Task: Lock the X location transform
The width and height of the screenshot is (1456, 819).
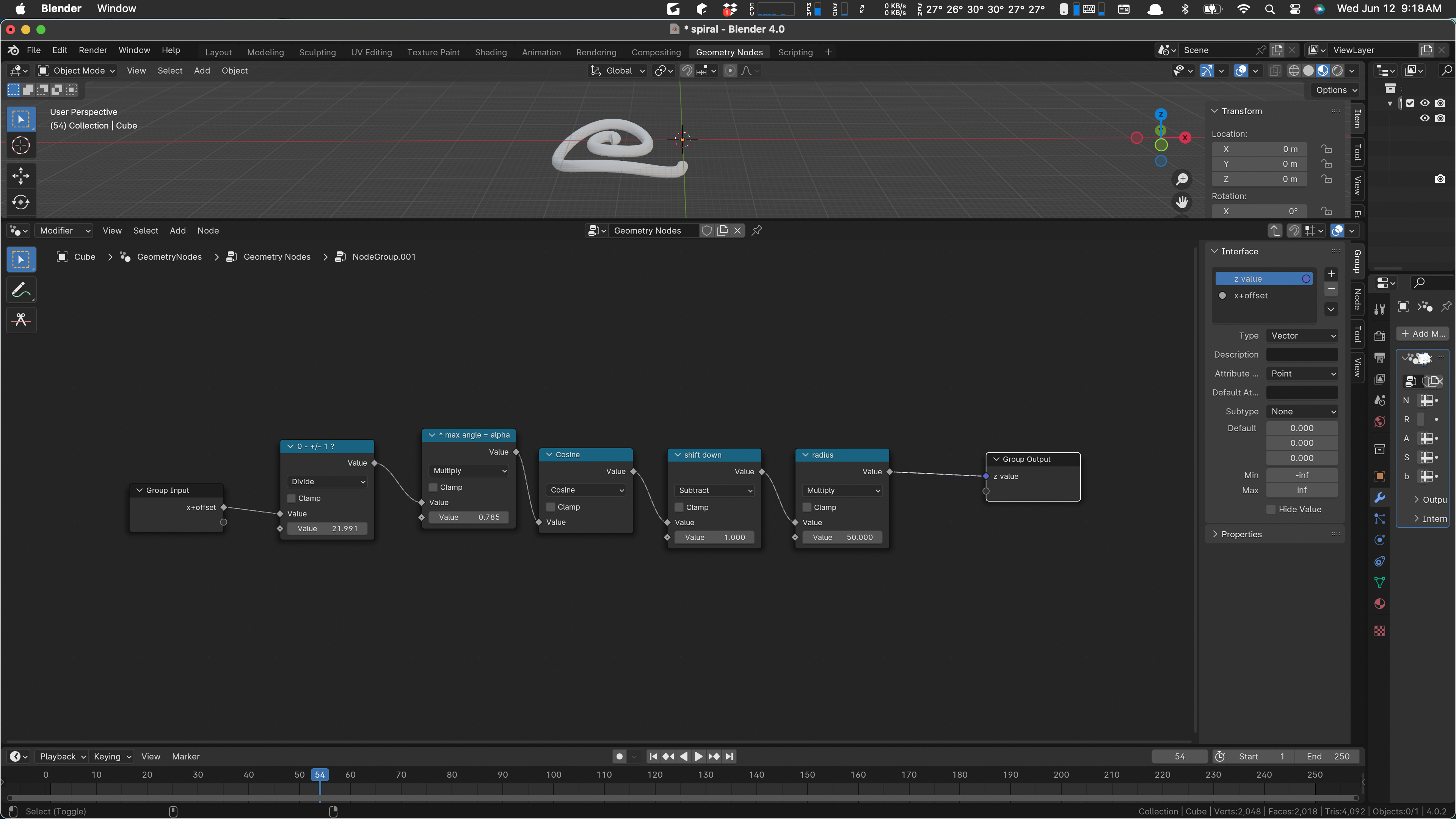Action: tap(1327, 149)
